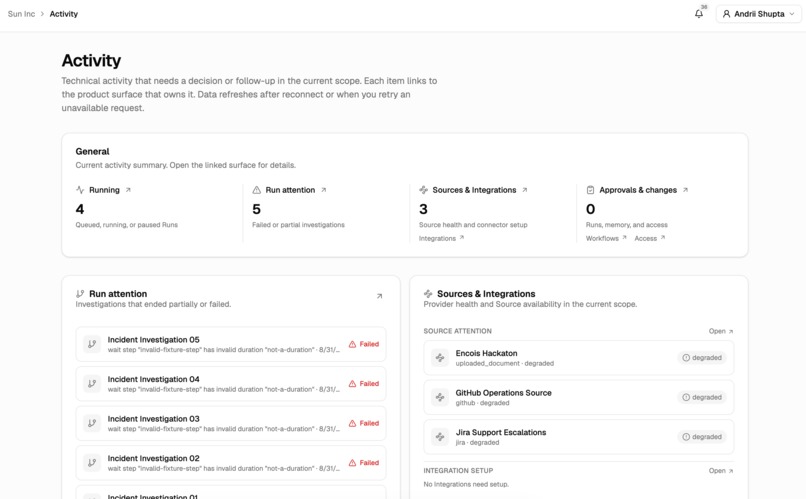Click the Approvals & changes clipboard icon
Image resolution: width=806 pixels, height=499 pixels.
[590, 190]
